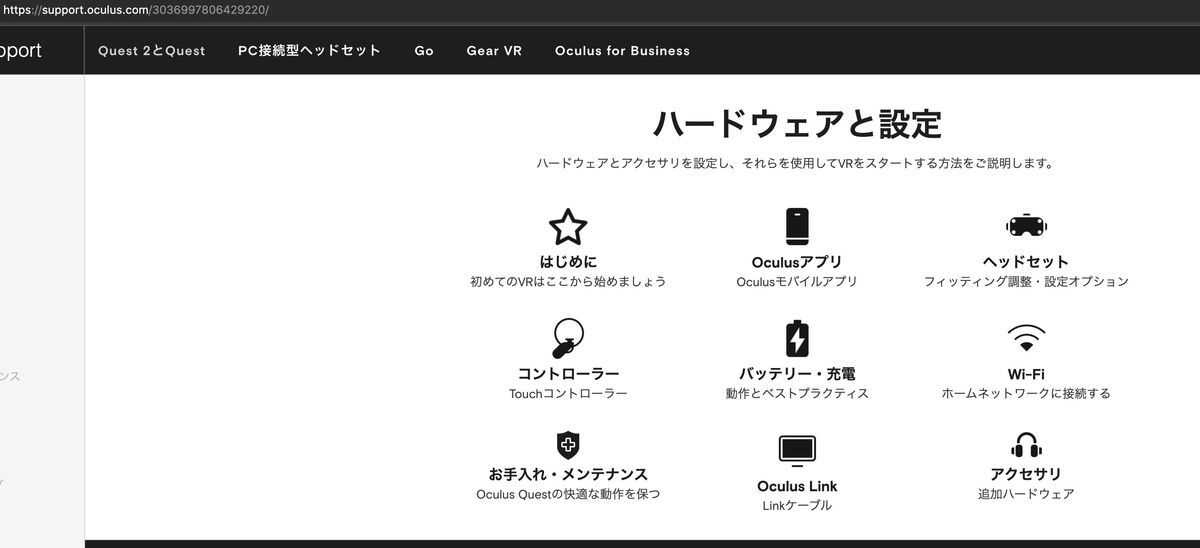The height and width of the screenshot is (548, 1200).
Task: Open Oculus for Business menu item
Action: pos(622,50)
